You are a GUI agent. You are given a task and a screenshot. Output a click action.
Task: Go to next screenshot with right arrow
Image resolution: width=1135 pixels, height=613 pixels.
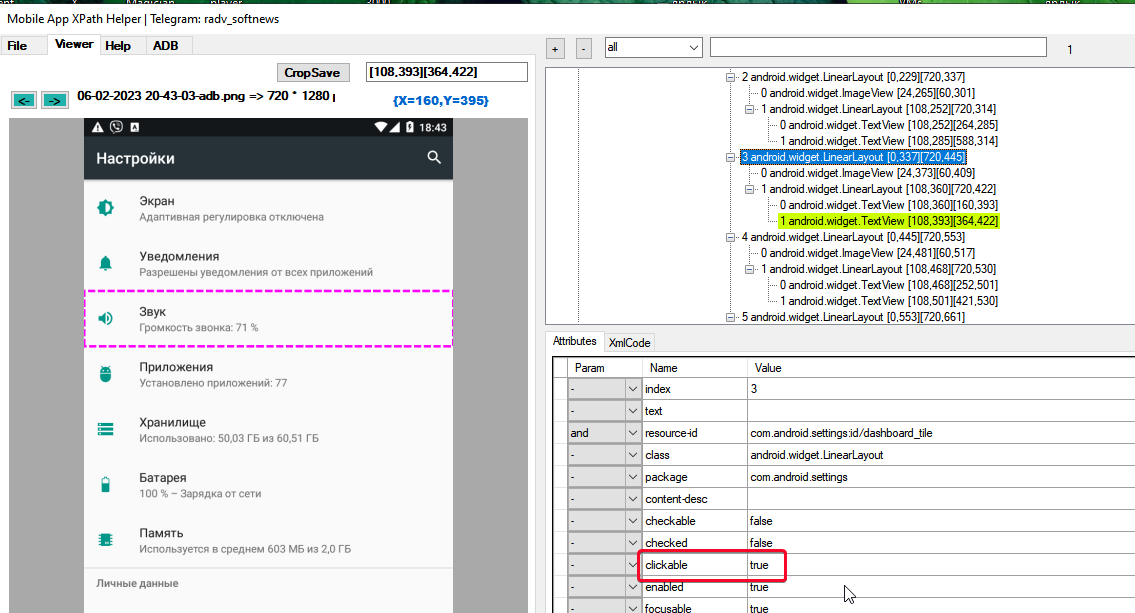55,100
